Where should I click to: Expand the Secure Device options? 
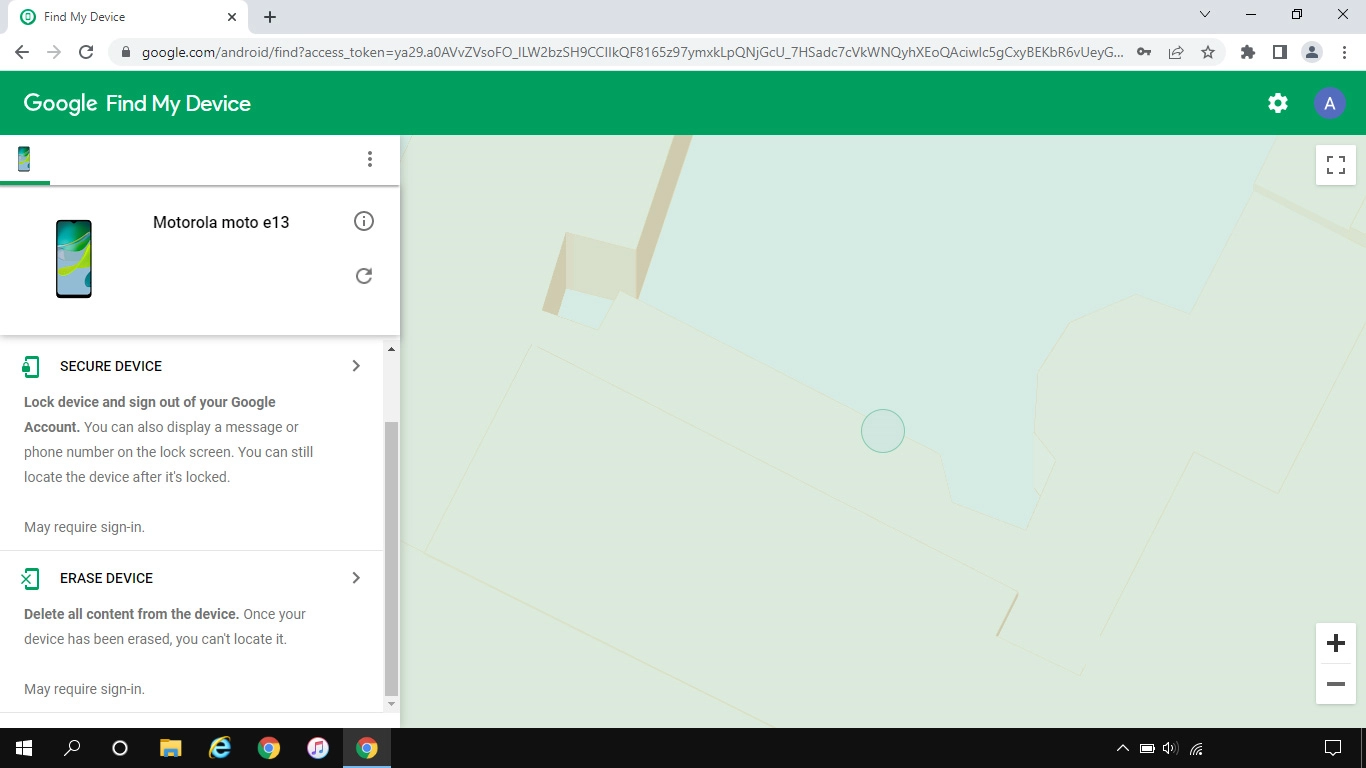355,366
